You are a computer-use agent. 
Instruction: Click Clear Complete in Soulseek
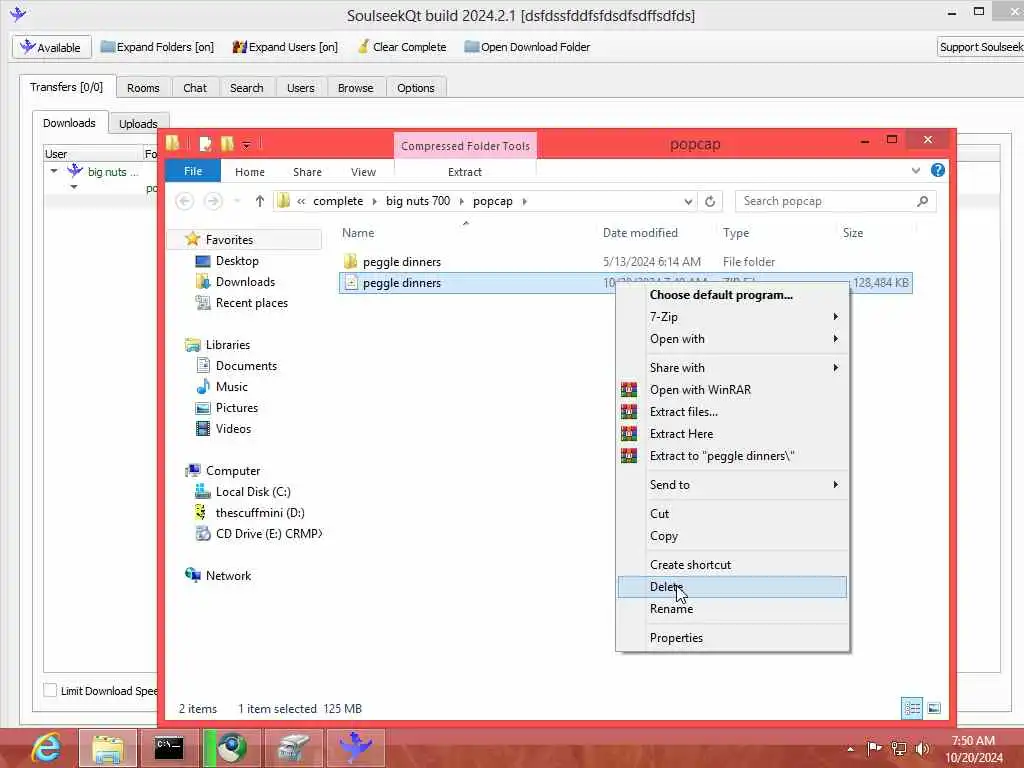(402, 47)
